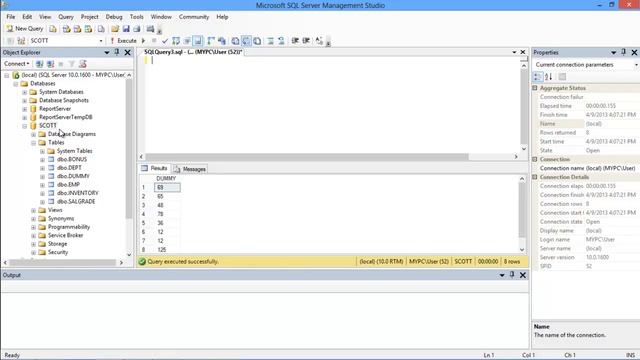The width and height of the screenshot is (640, 360).
Task: Open the File menu
Action: tap(11, 17)
